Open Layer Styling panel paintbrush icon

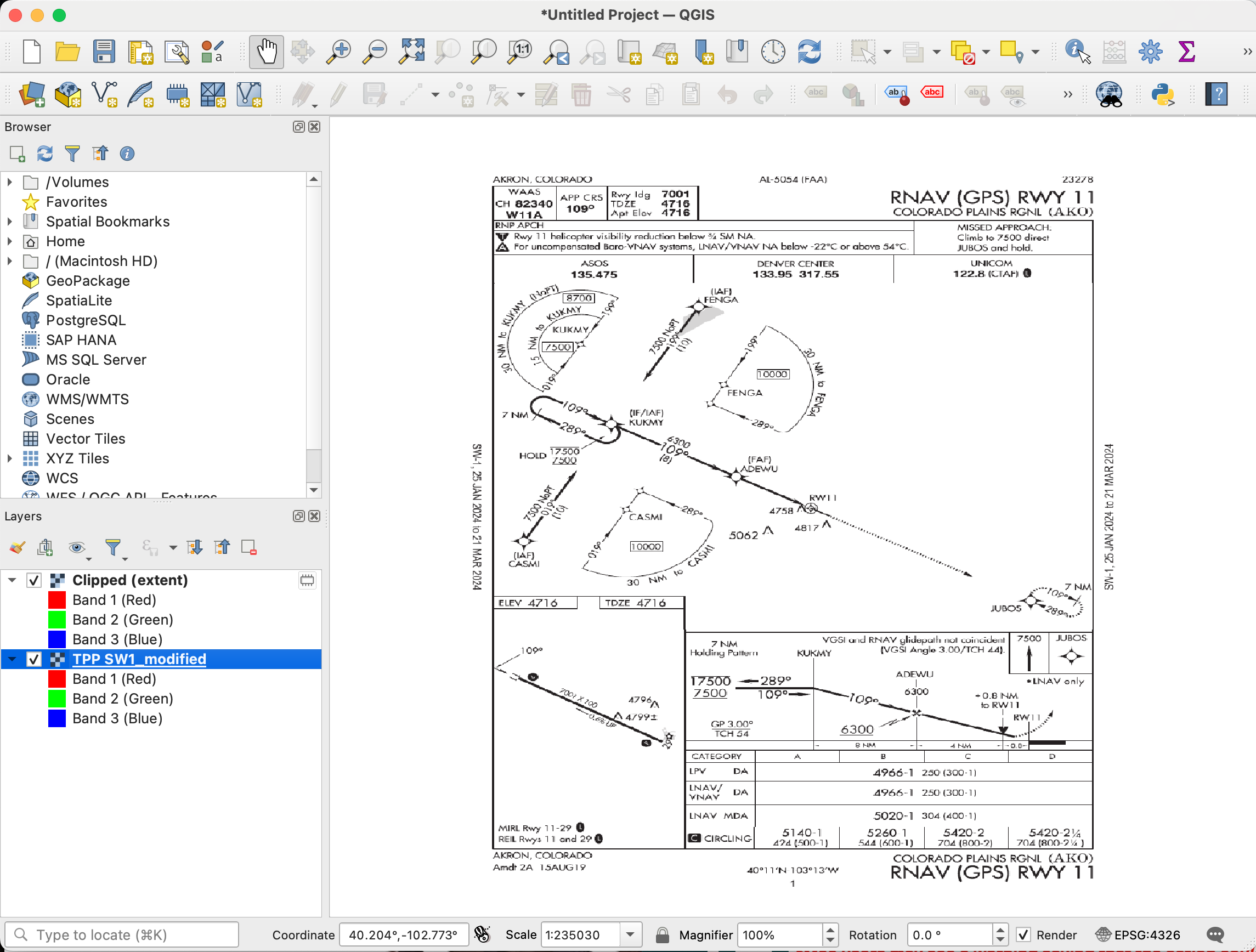pos(17,547)
